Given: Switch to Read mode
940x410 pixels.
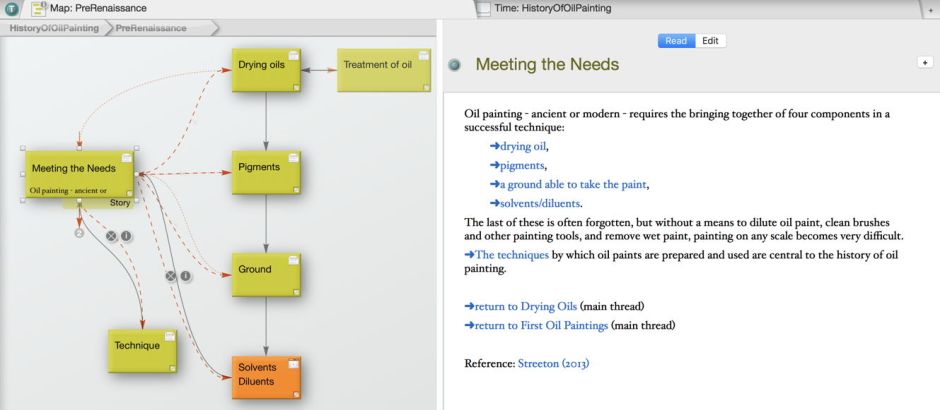Looking at the screenshot, I should [676, 41].
